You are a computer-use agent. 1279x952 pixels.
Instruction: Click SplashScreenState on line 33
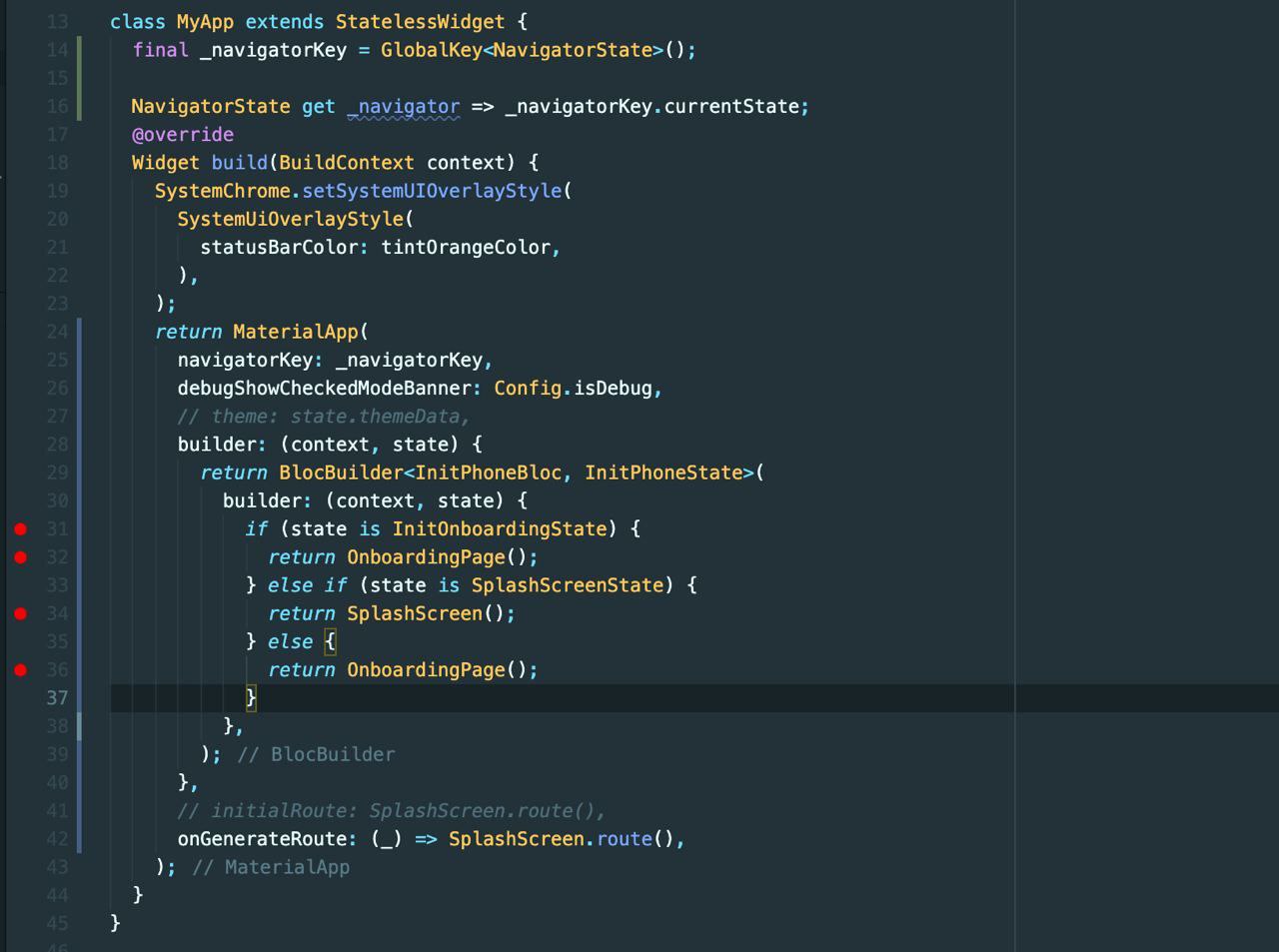pos(568,585)
